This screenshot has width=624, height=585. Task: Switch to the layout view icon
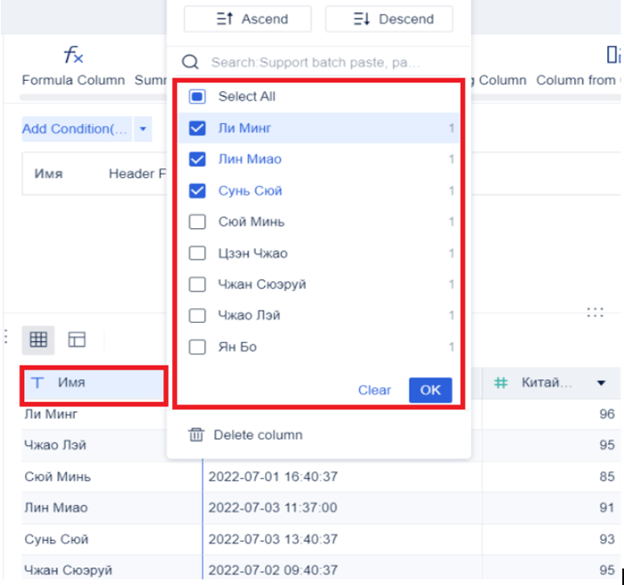click(77, 339)
